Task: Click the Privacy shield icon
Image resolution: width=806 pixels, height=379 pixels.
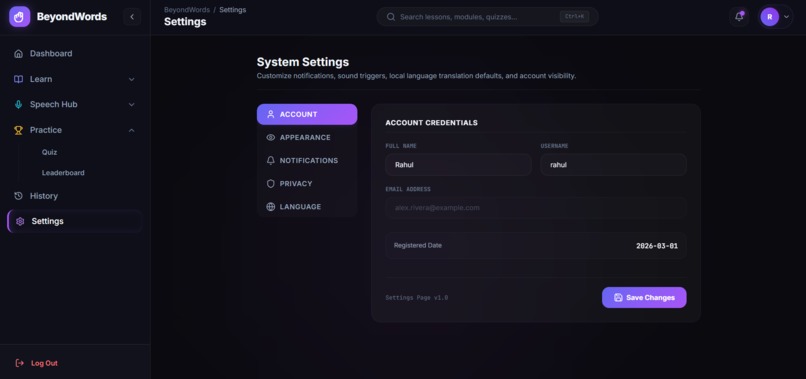Action: [x=271, y=184]
